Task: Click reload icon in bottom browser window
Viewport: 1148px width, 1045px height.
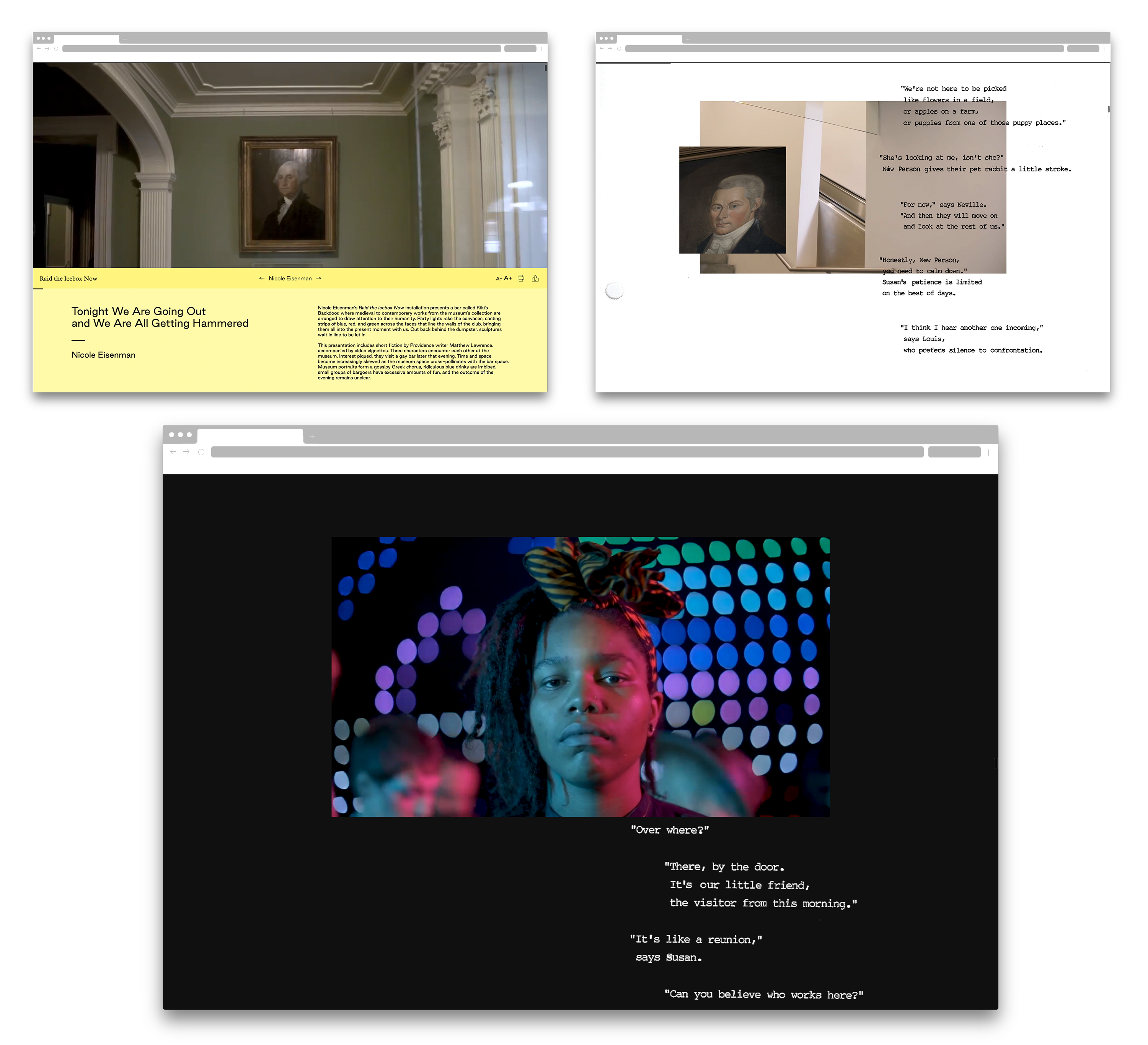Action: (201, 452)
